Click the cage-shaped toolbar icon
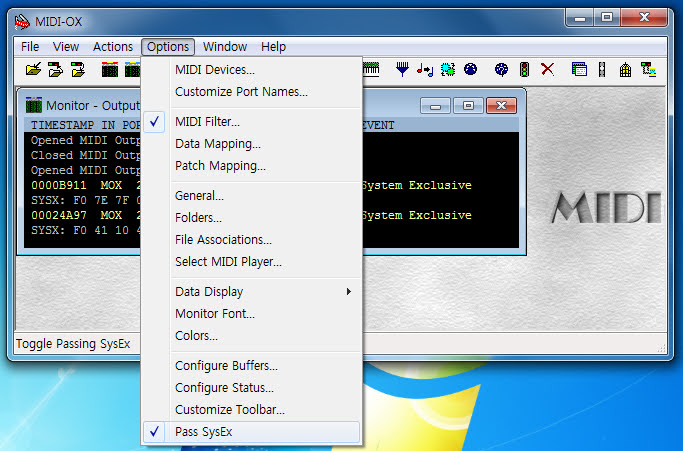The height and width of the screenshot is (451, 683). coord(626,69)
